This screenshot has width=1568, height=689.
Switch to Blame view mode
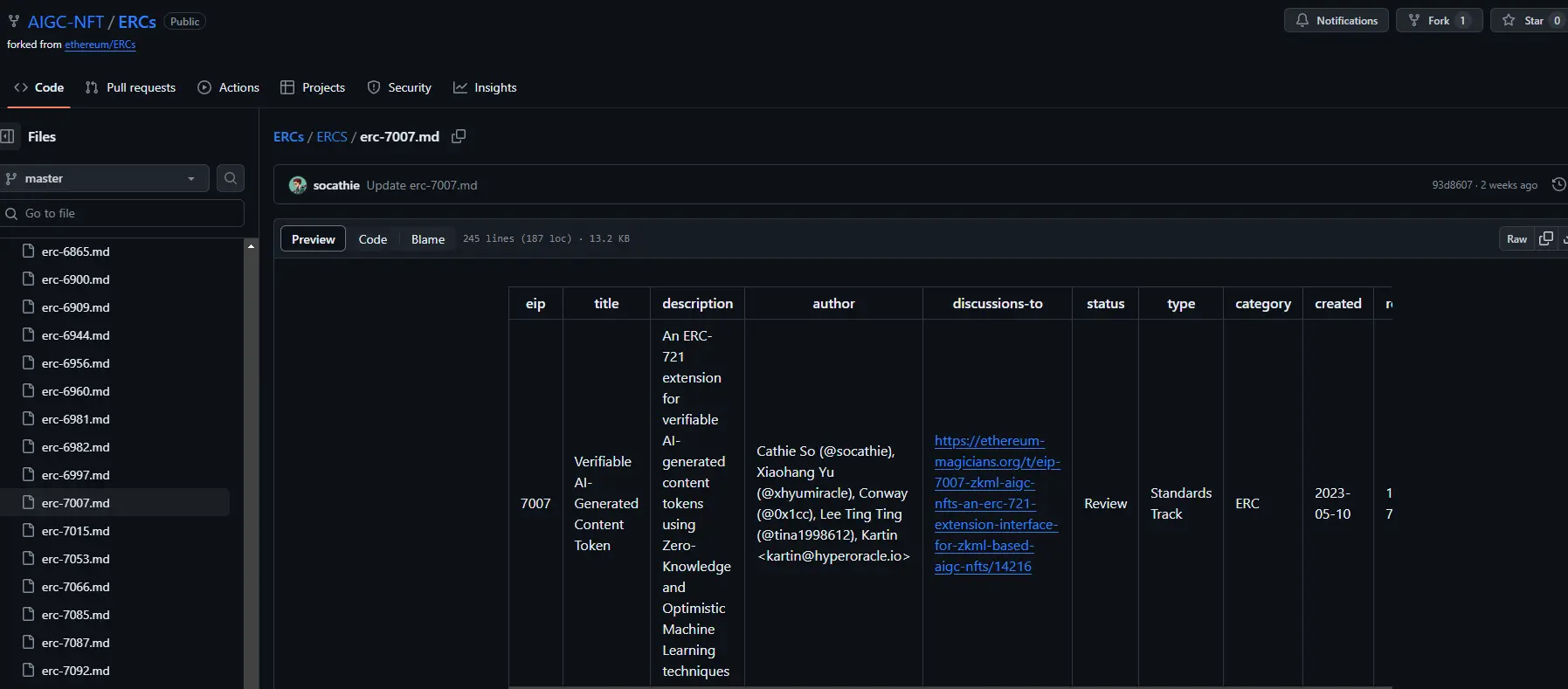click(x=428, y=239)
